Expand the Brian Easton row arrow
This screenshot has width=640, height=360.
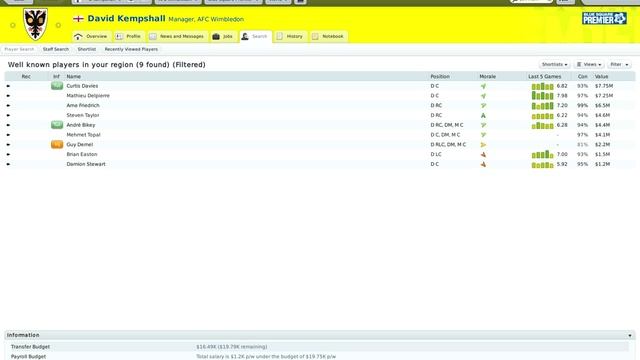(8, 155)
